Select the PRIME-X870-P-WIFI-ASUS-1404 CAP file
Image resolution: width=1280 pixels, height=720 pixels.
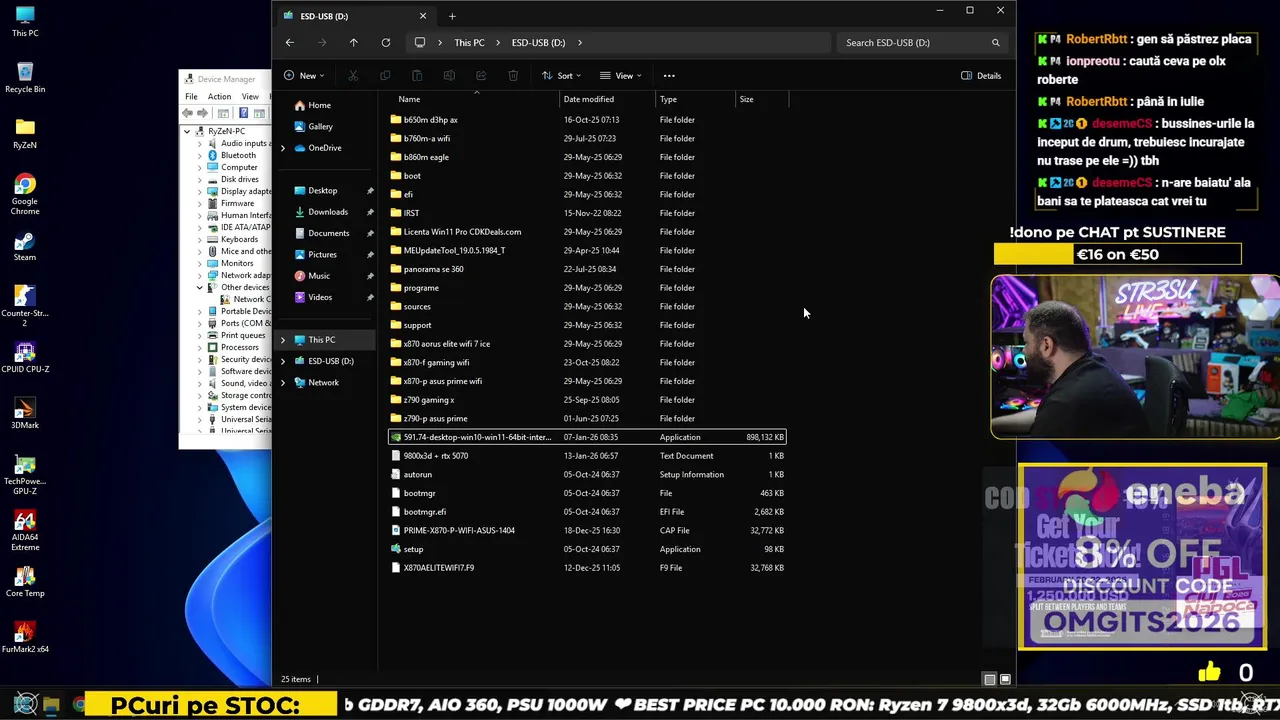point(459,531)
